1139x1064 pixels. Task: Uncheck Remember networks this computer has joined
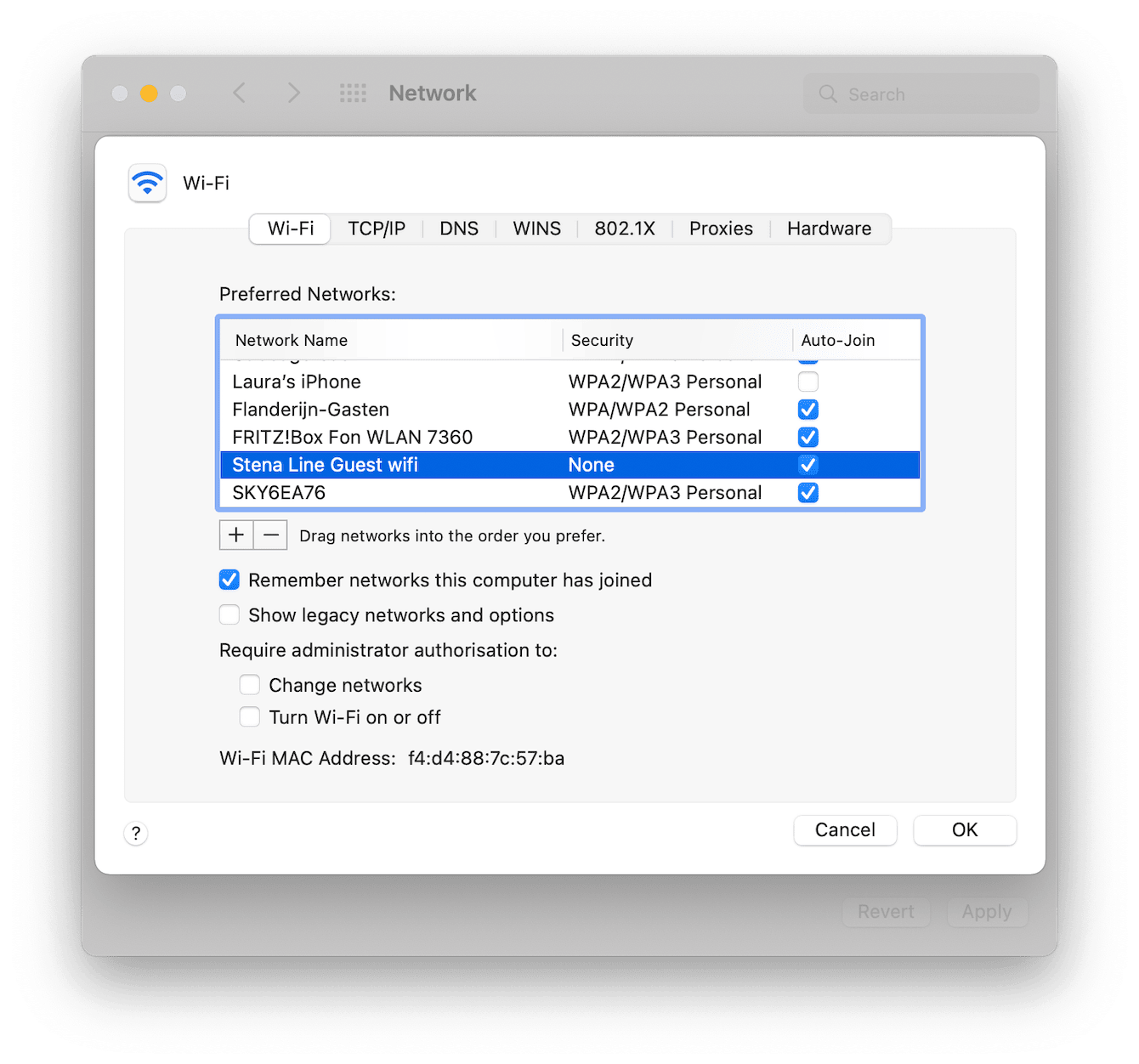pyautogui.click(x=229, y=580)
